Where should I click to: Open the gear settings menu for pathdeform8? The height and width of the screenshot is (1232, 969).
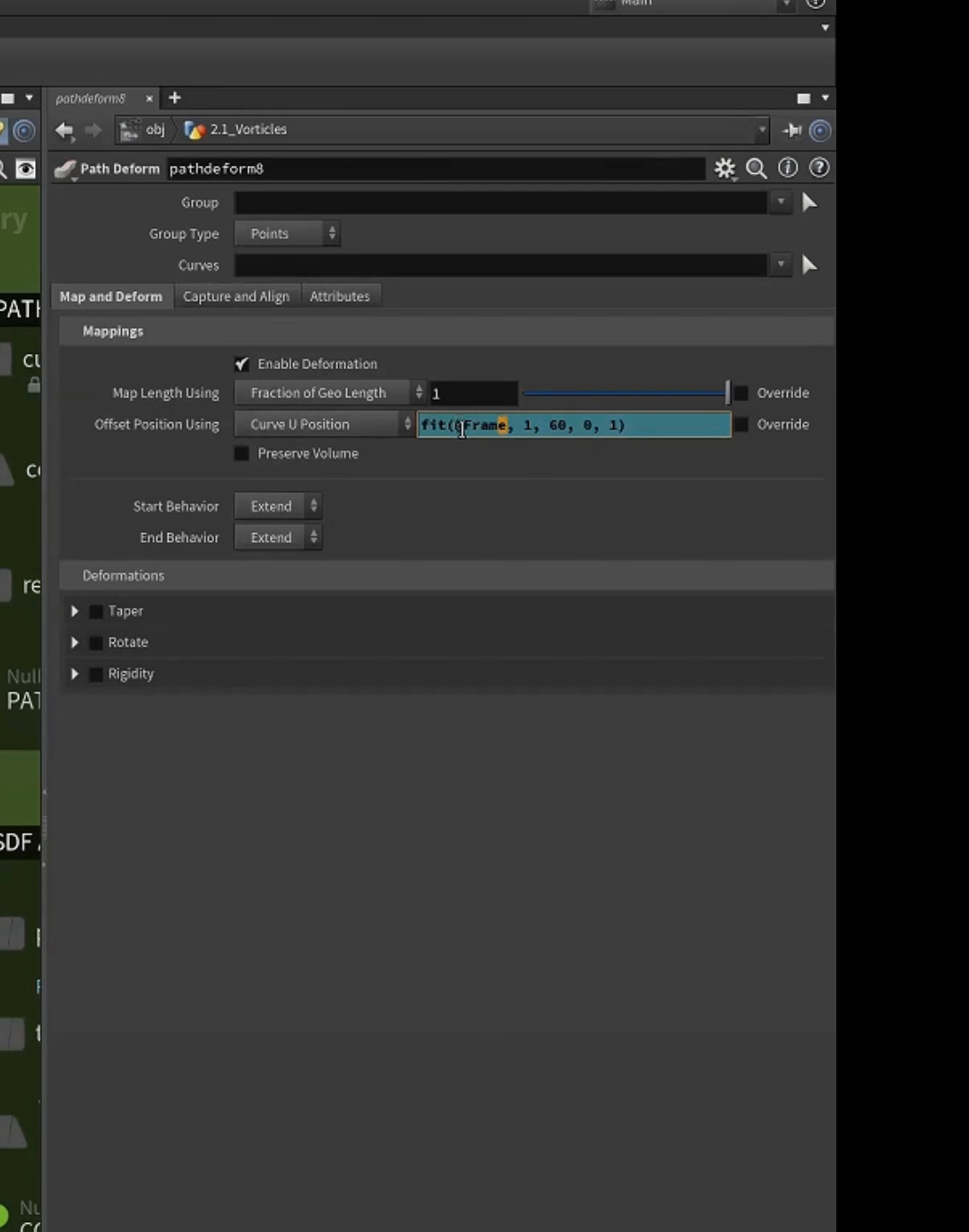[724, 168]
